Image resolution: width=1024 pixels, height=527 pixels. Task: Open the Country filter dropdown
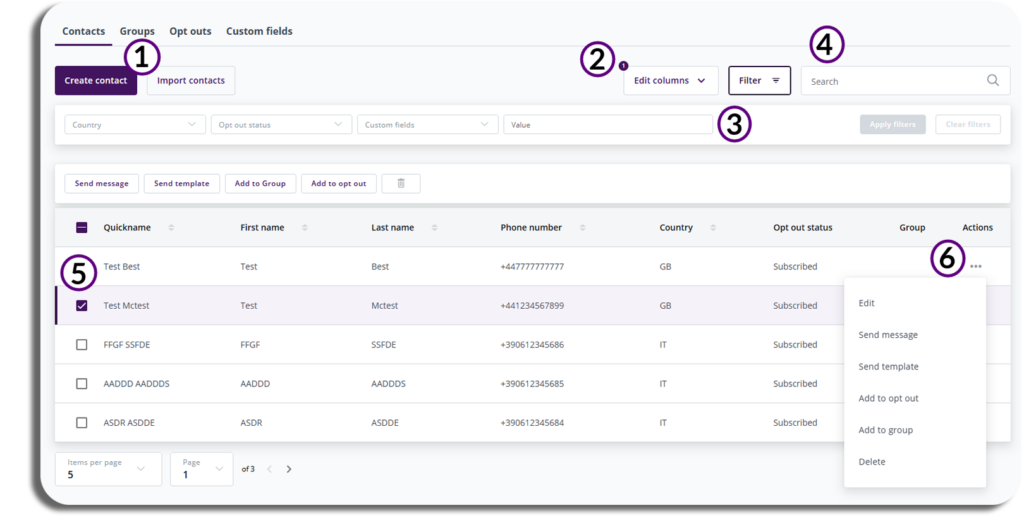pos(135,125)
